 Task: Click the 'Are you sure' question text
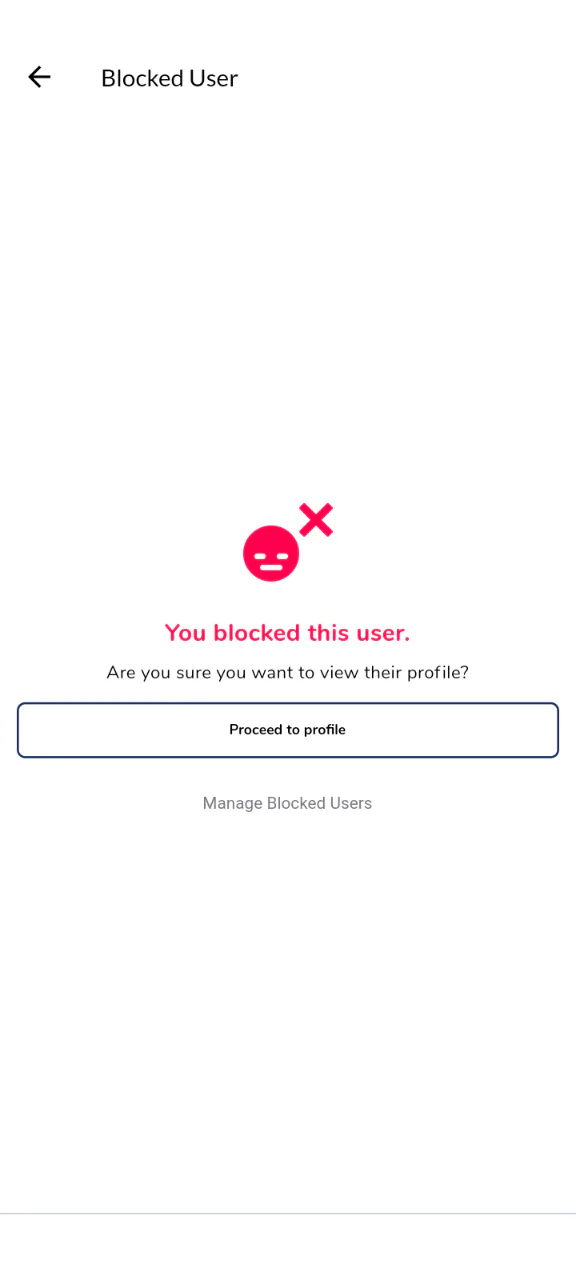pyautogui.click(x=287, y=673)
